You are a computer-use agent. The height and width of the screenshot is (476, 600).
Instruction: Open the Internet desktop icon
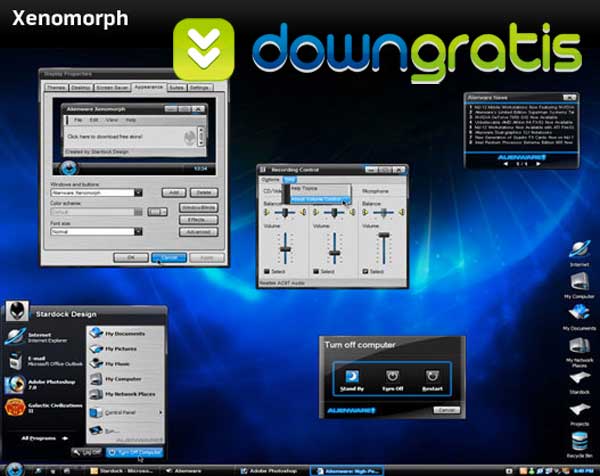click(579, 253)
